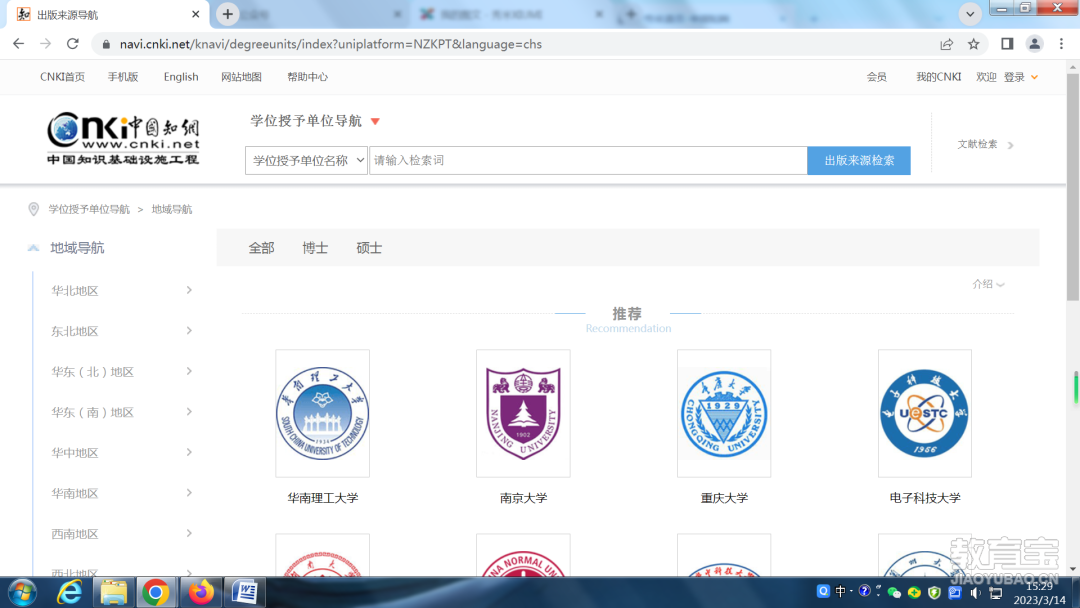Open the Windows Start menu
1080x608 pixels.
(23, 592)
